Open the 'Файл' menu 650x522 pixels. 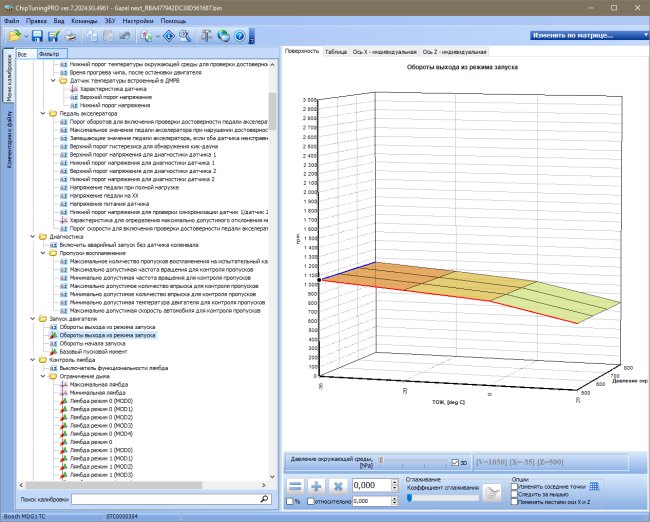[x=12, y=21]
